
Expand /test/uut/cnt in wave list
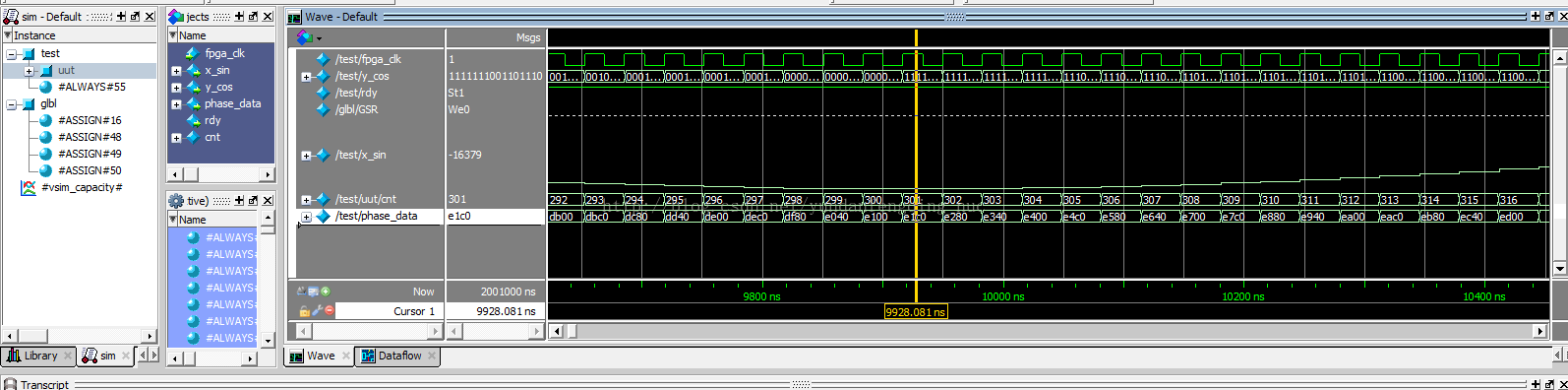[x=306, y=199]
